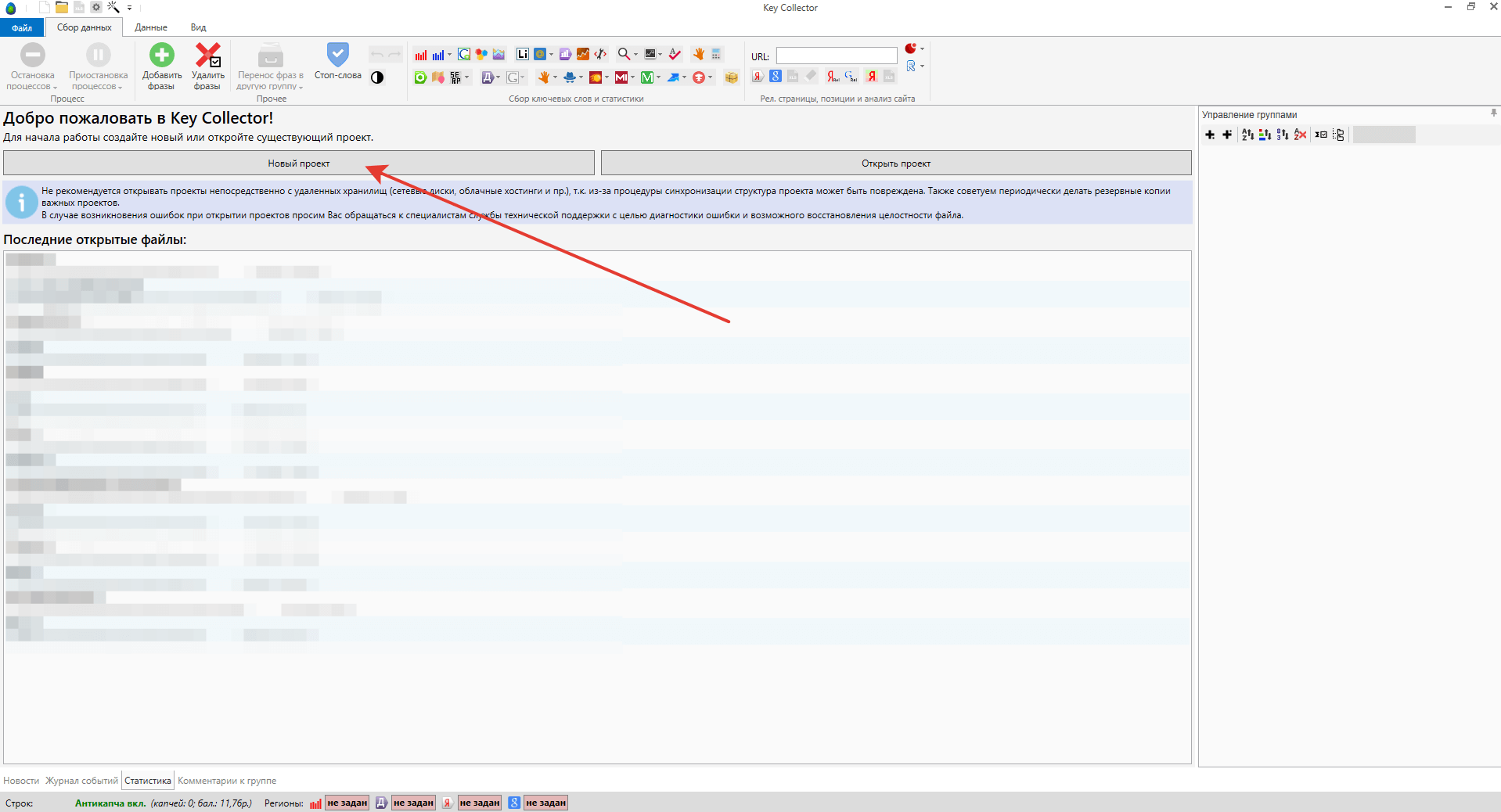Expand dropdown next to MI icon
The height and width of the screenshot is (812, 1501).
tap(632, 77)
